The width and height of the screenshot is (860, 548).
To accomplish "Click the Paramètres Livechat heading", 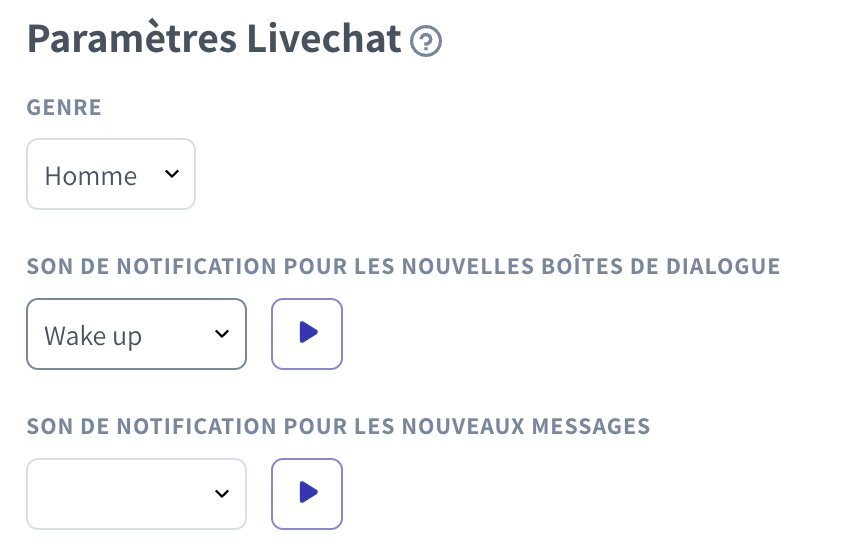I will [215, 39].
